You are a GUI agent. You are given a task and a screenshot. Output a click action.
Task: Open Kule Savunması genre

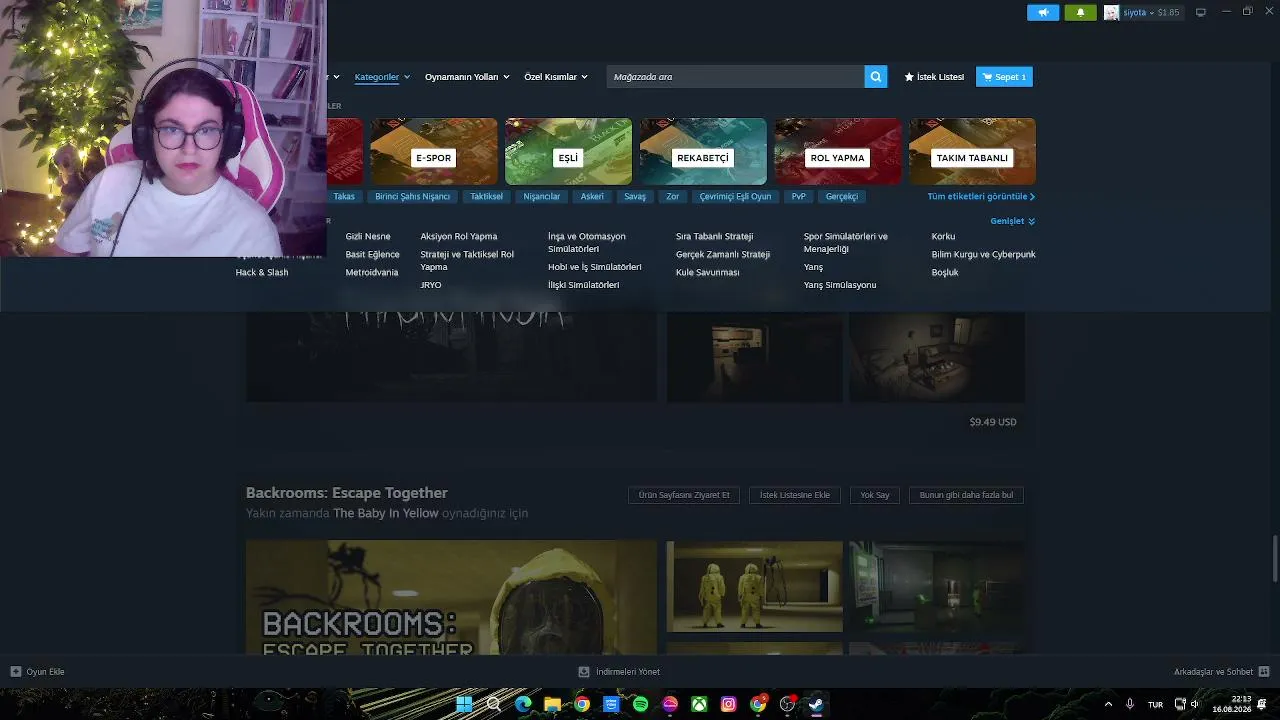(707, 273)
